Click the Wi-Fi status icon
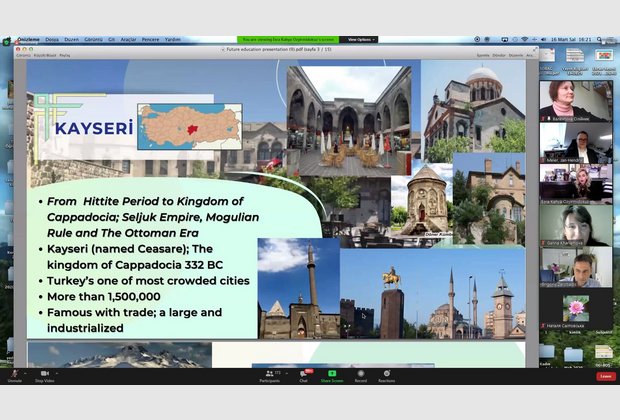 (525, 40)
